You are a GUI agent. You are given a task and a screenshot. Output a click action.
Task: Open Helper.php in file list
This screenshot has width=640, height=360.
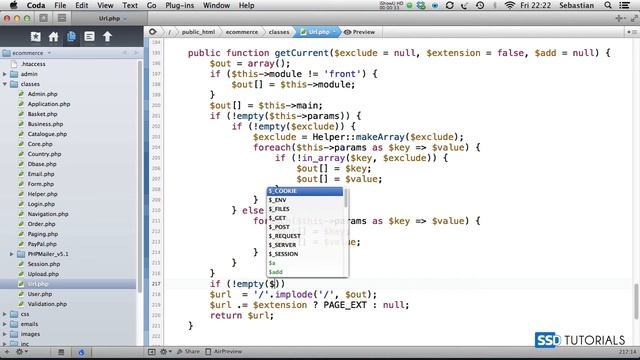[x=42, y=194]
